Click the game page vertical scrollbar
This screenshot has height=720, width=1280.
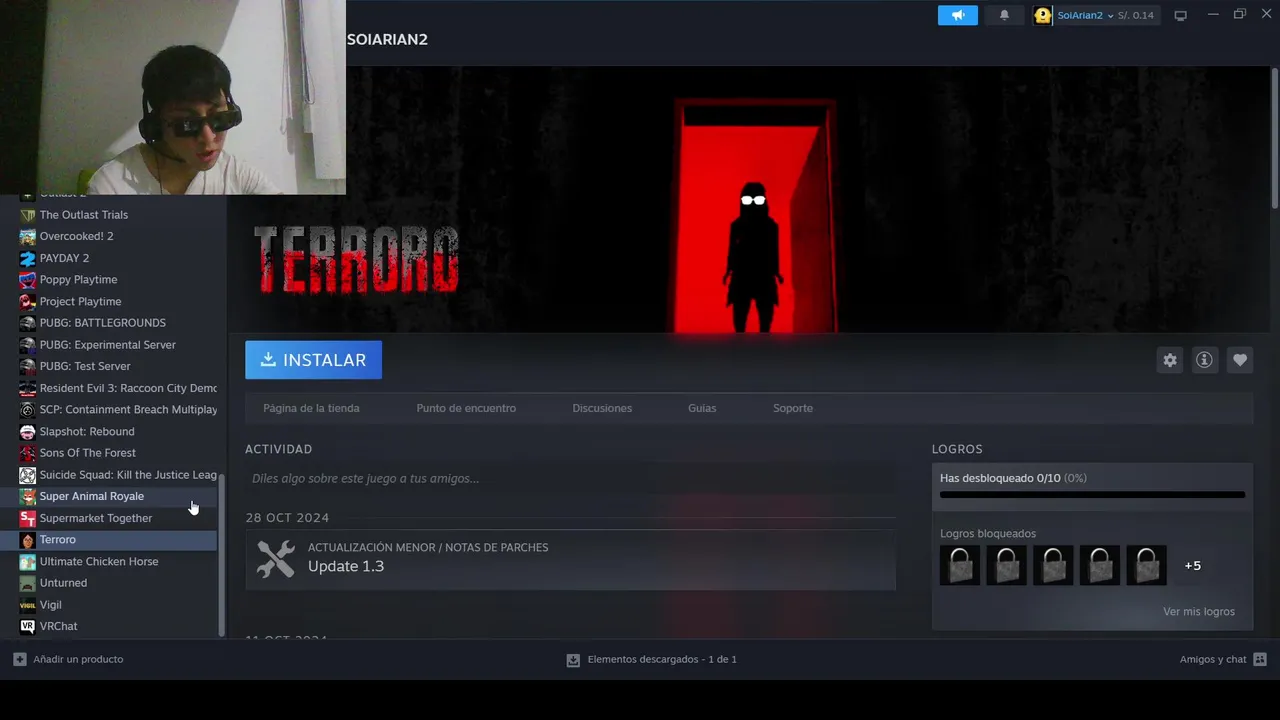pyautogui.click(x=1275, y=138)
